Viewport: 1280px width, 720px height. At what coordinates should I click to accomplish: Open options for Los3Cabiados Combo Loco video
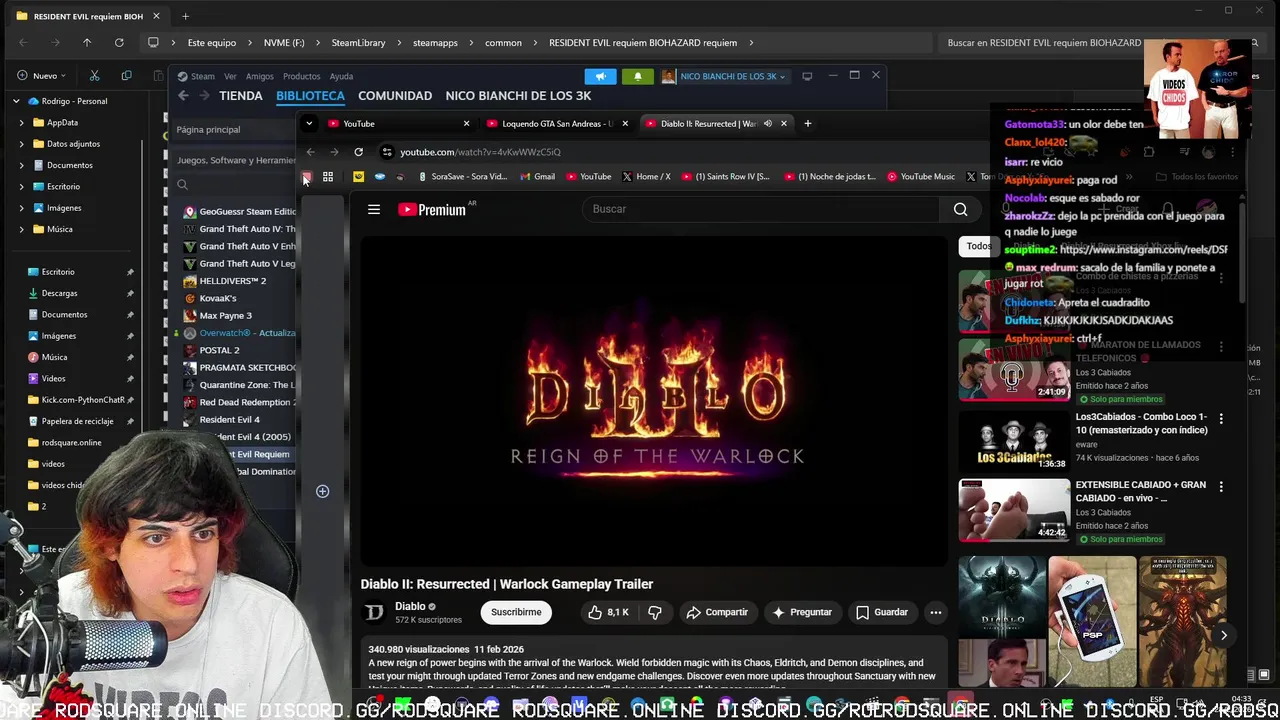[1221, 418]
